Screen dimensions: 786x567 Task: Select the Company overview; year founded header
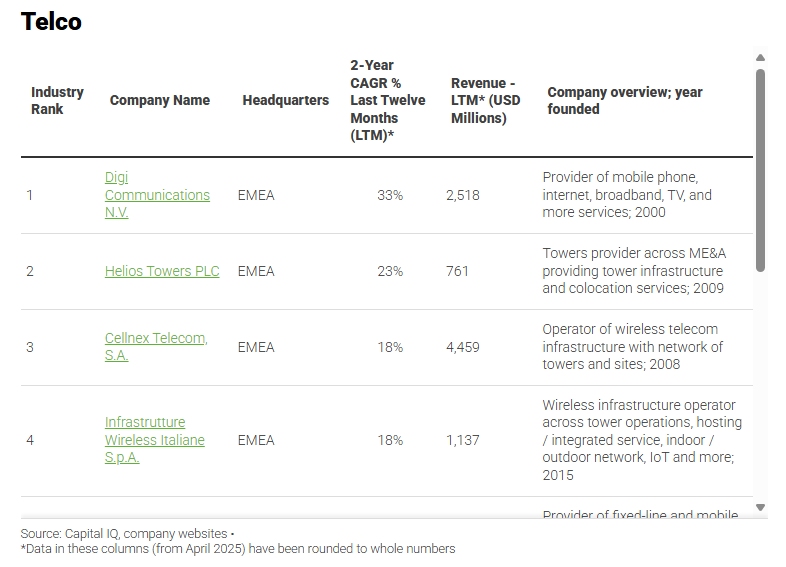[x=624, y=100]
